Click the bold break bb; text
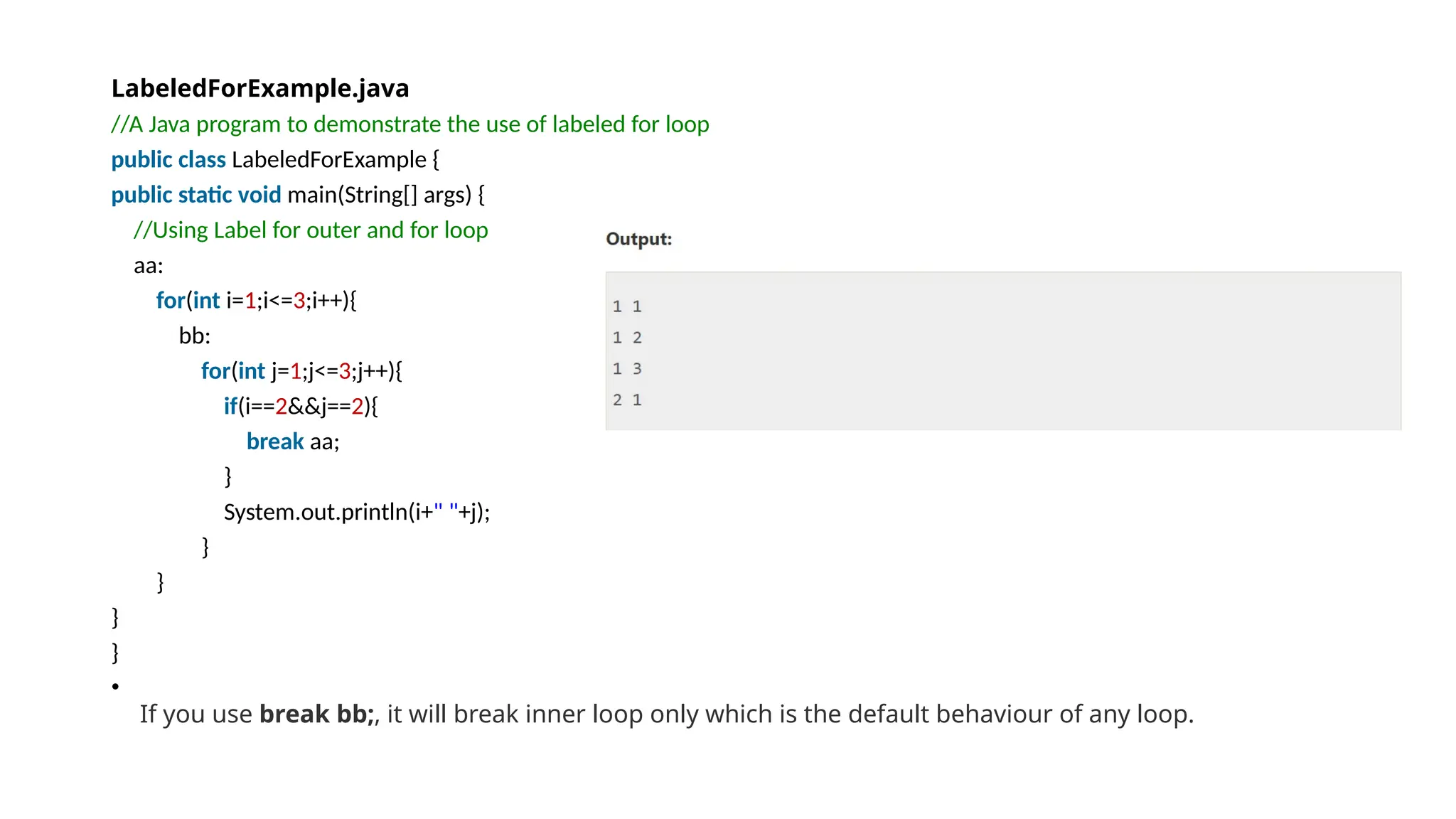The height and width of the screenshot is (819, 1456). tap(316, 714)
